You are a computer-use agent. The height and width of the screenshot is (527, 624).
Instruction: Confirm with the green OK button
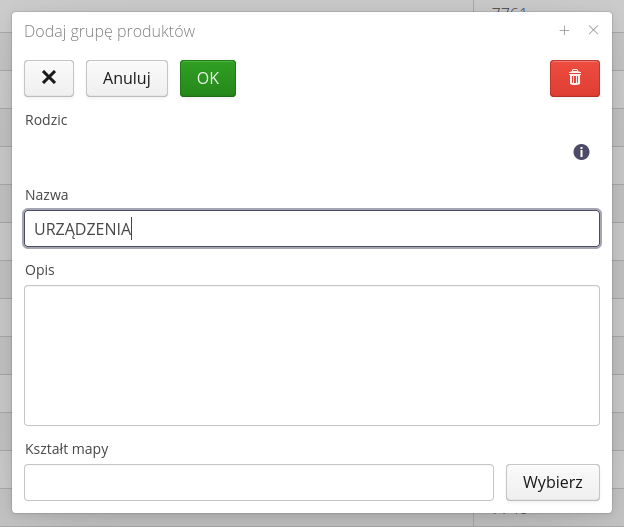coord(207,78)
